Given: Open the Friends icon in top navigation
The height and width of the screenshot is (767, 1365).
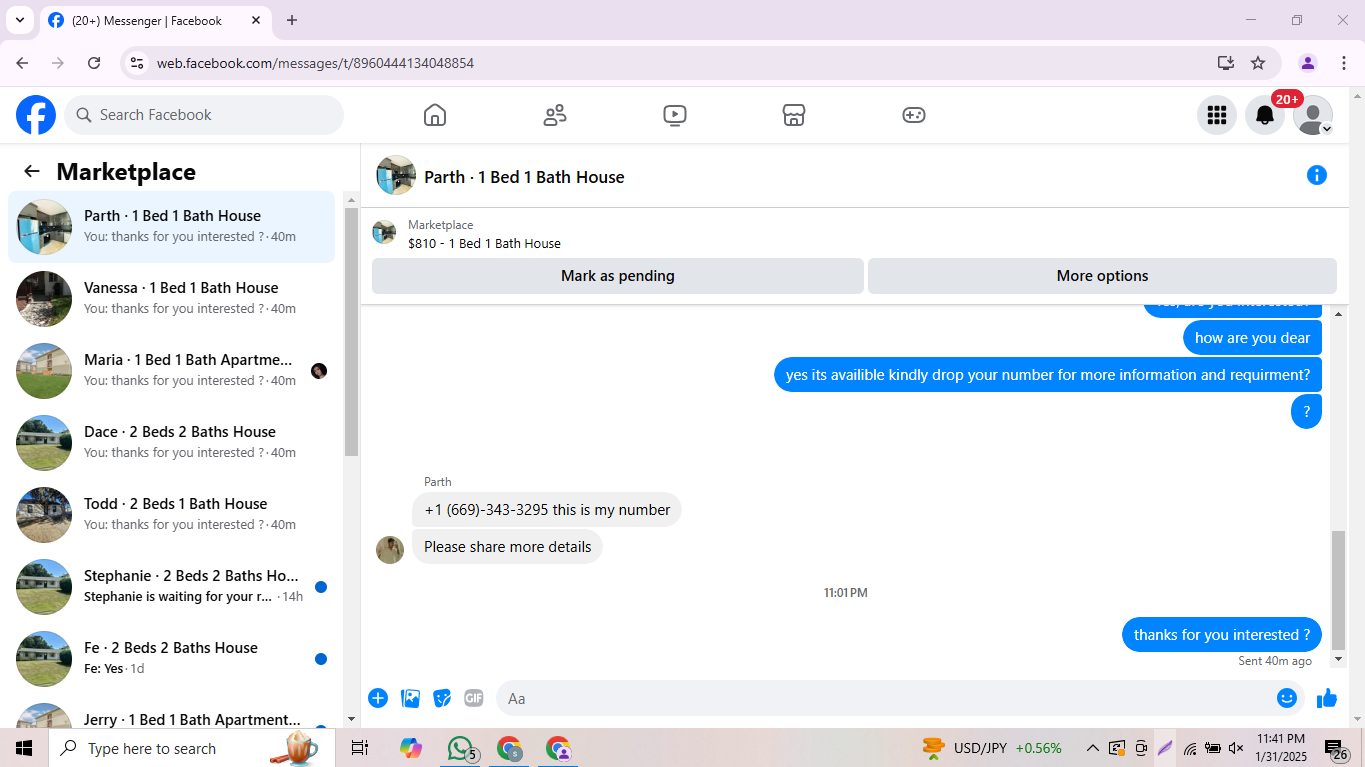Looking at the screenshot, I should coord(555,115).
